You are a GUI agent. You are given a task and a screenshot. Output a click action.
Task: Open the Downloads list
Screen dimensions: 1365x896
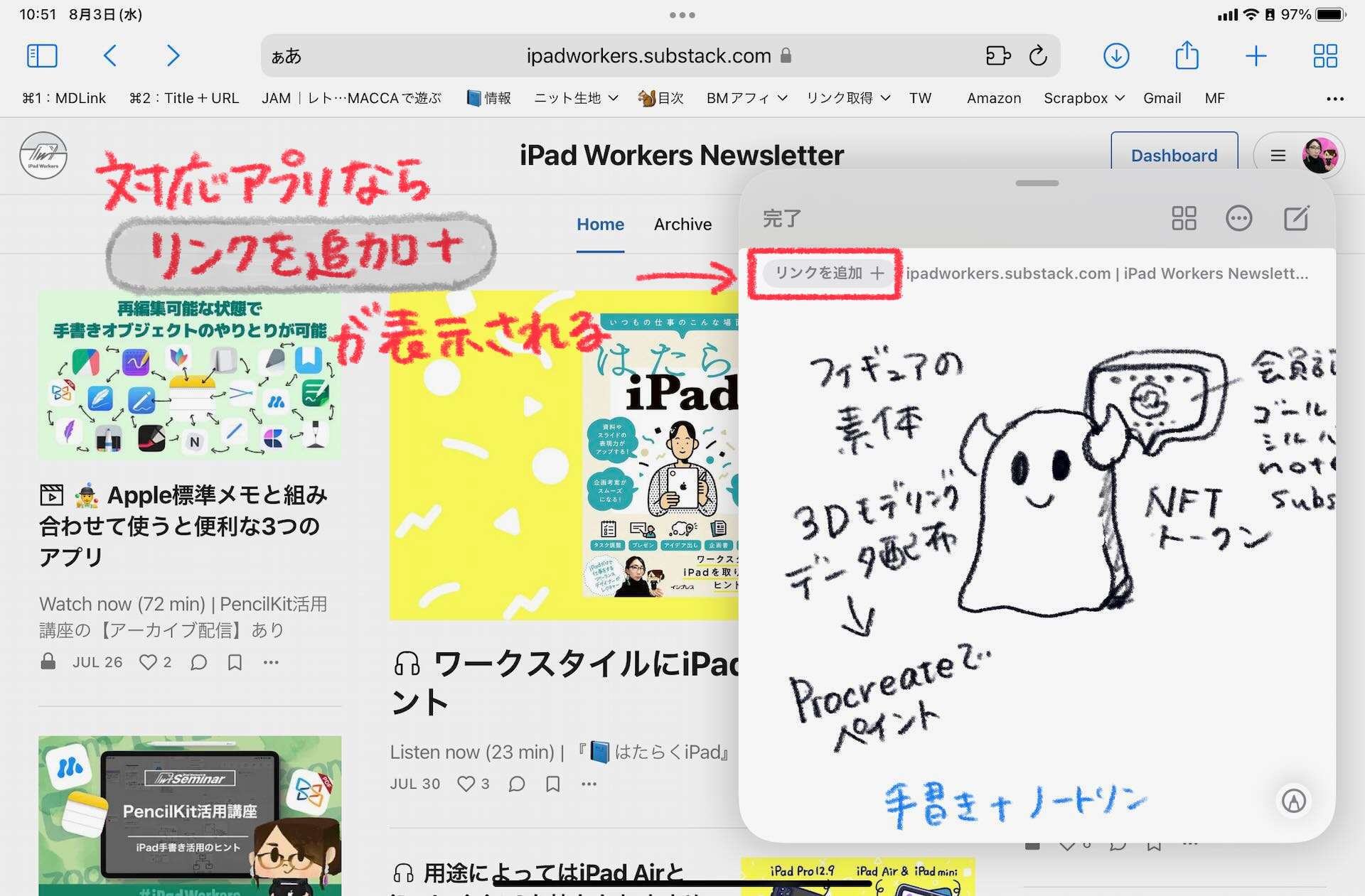tap(1116, 55)
